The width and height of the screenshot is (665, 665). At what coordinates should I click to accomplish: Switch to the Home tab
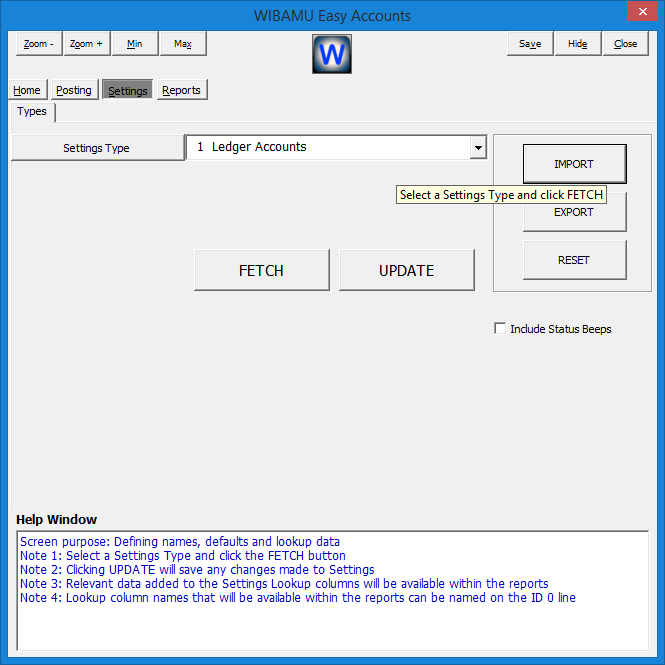point(27,90)
